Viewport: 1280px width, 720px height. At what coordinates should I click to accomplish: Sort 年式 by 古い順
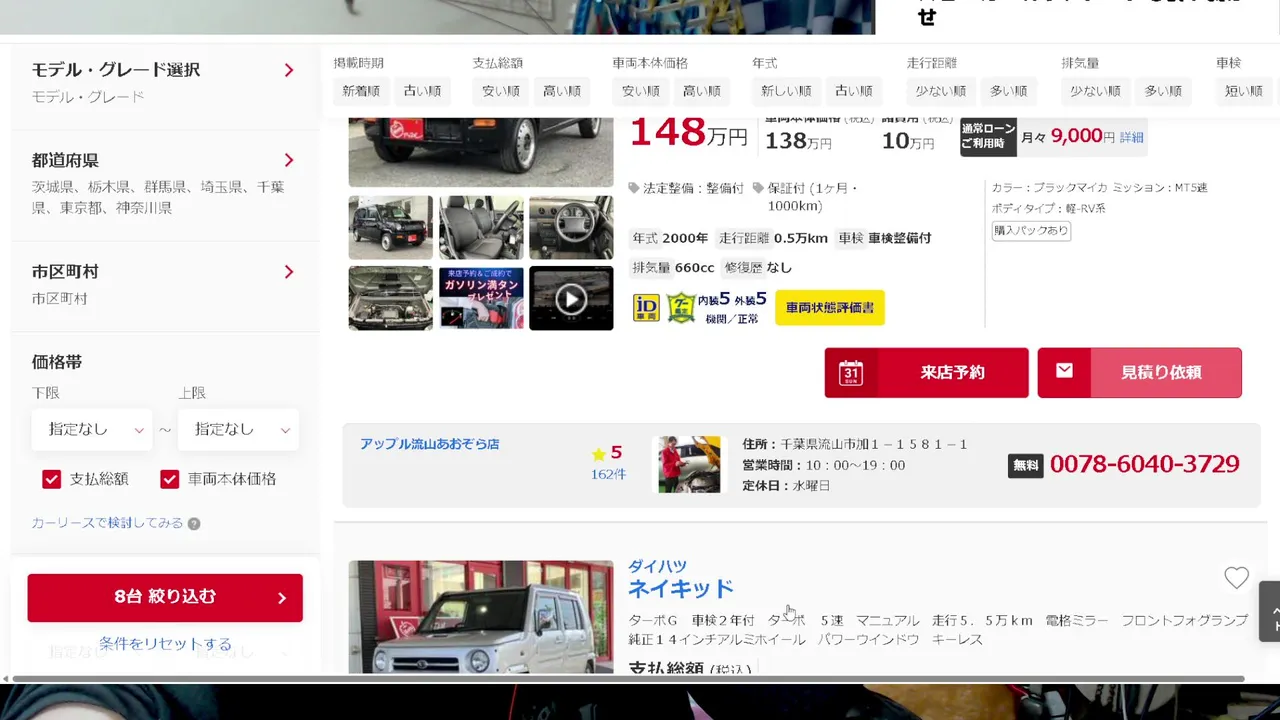(x=854, y=91)
